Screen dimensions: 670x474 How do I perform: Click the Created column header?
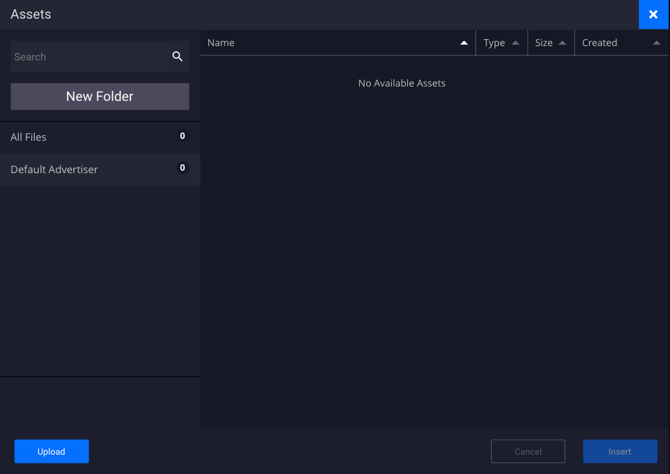click(x=622, y=43)
